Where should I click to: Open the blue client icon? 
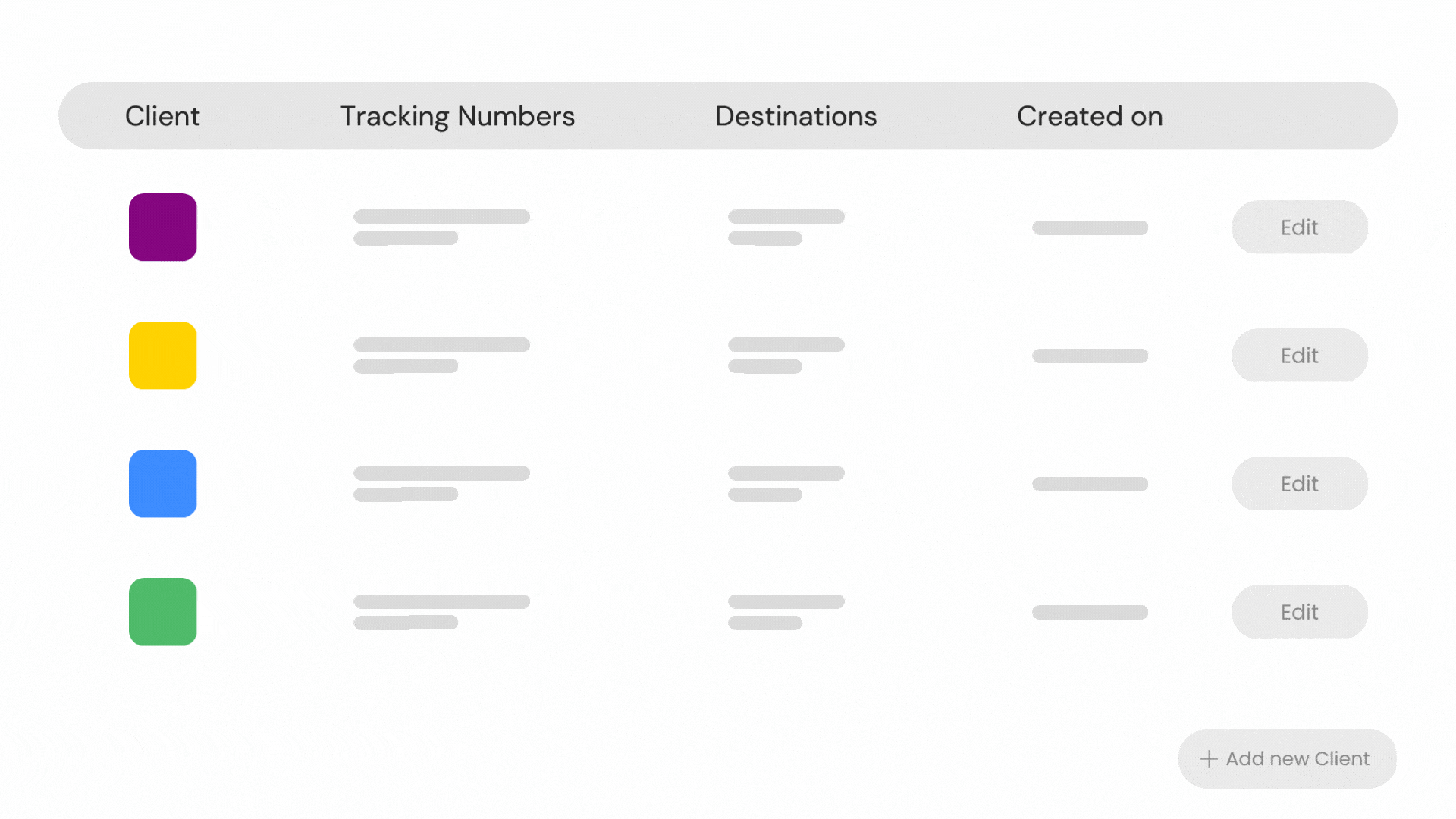click(162, 483)
